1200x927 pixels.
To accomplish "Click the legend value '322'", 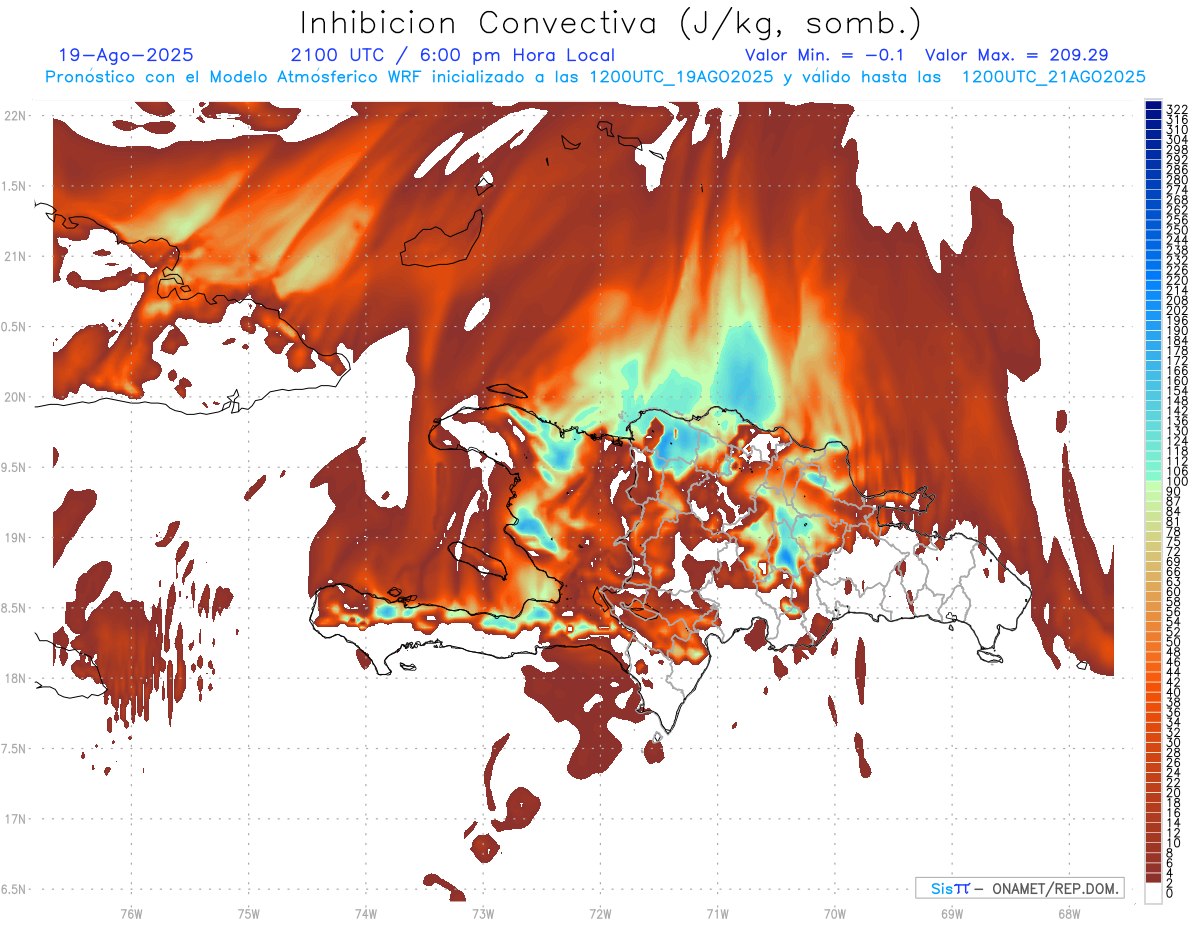I will coord(1177,108).
